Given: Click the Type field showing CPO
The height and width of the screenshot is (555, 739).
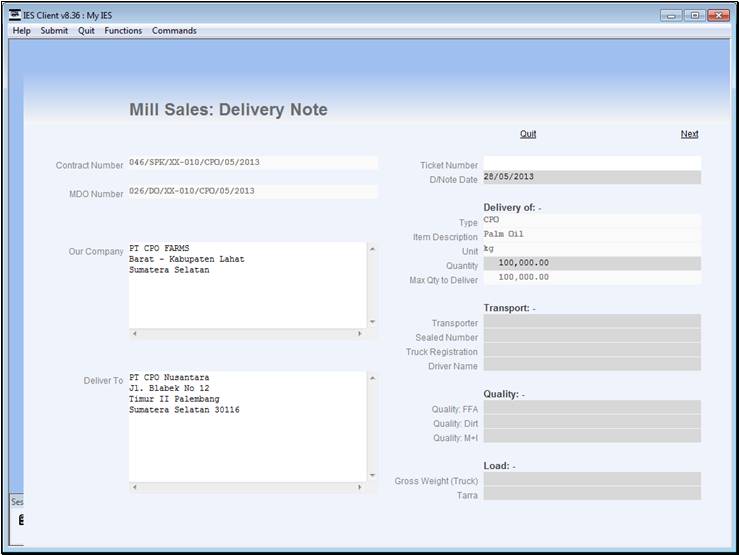Looking at the screenshot, I should coord(592,220).
